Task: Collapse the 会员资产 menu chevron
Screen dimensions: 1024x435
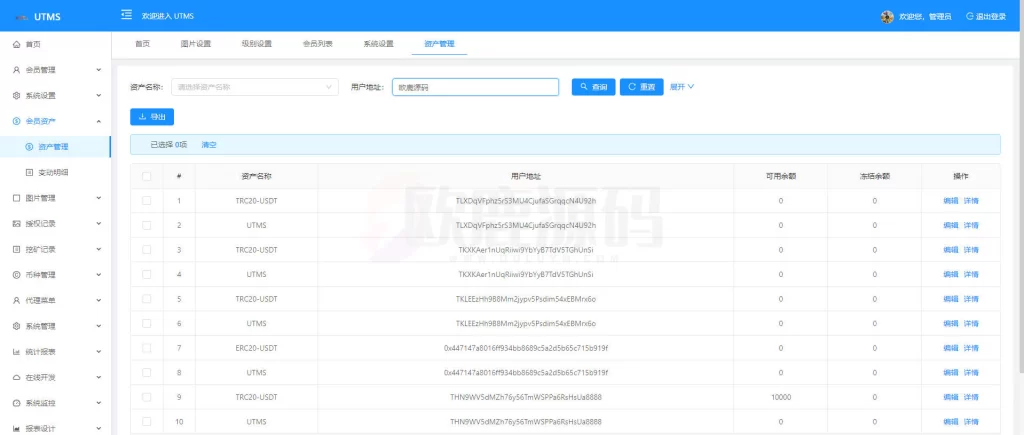Action: pos(99,121)
